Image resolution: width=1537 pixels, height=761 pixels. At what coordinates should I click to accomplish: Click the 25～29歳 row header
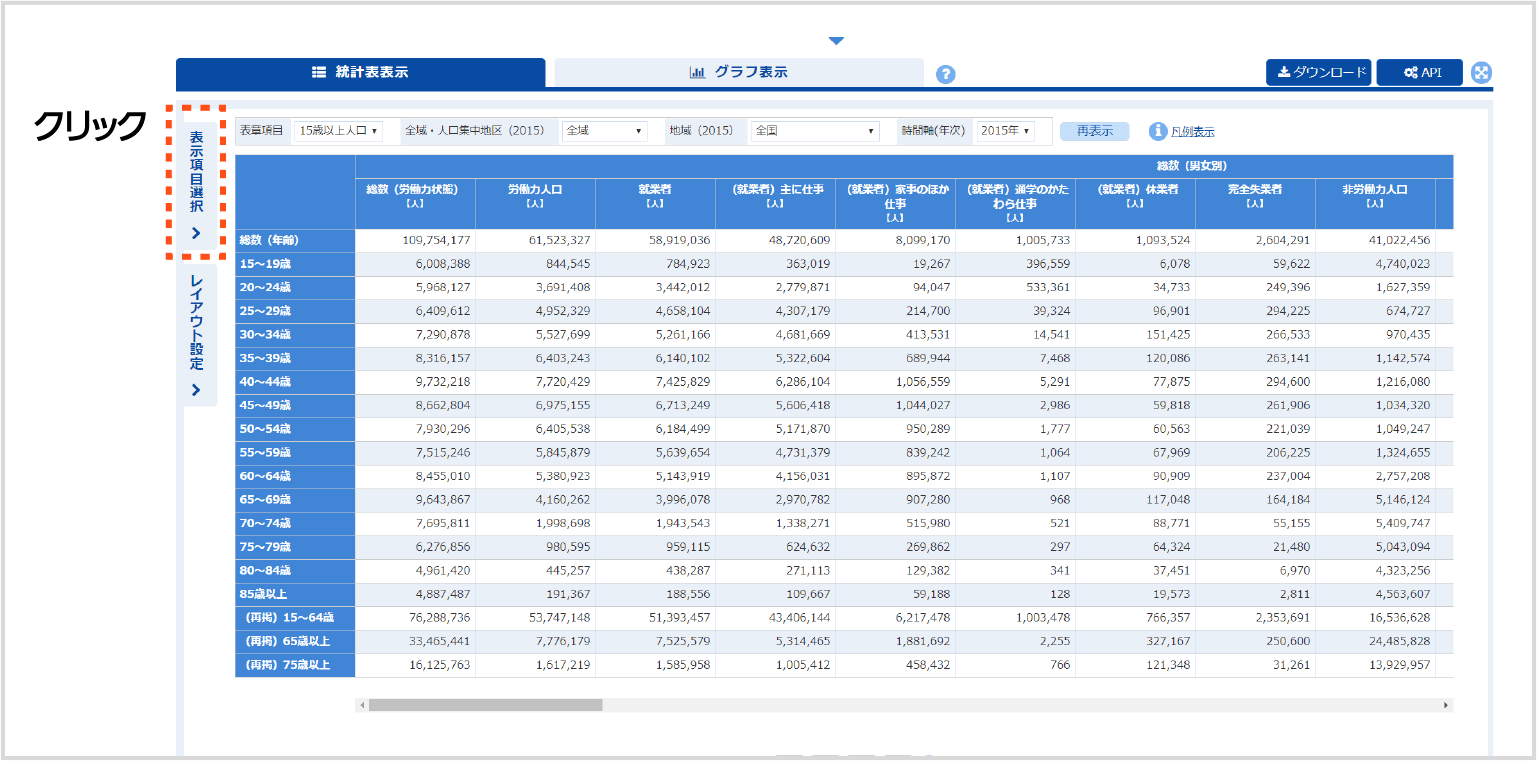point(295,311)
